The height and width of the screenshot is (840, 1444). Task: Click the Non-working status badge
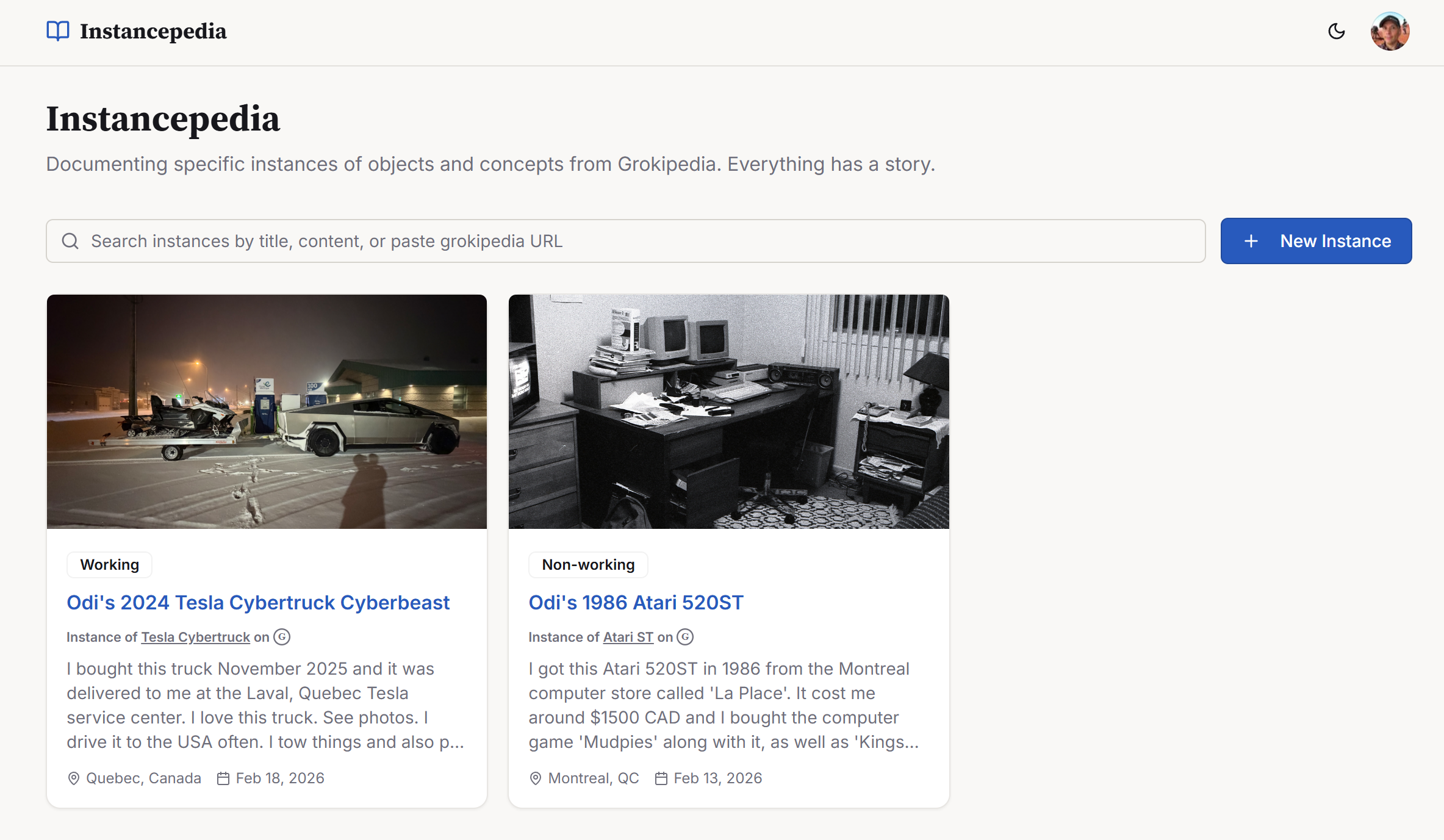coord(587,564)
